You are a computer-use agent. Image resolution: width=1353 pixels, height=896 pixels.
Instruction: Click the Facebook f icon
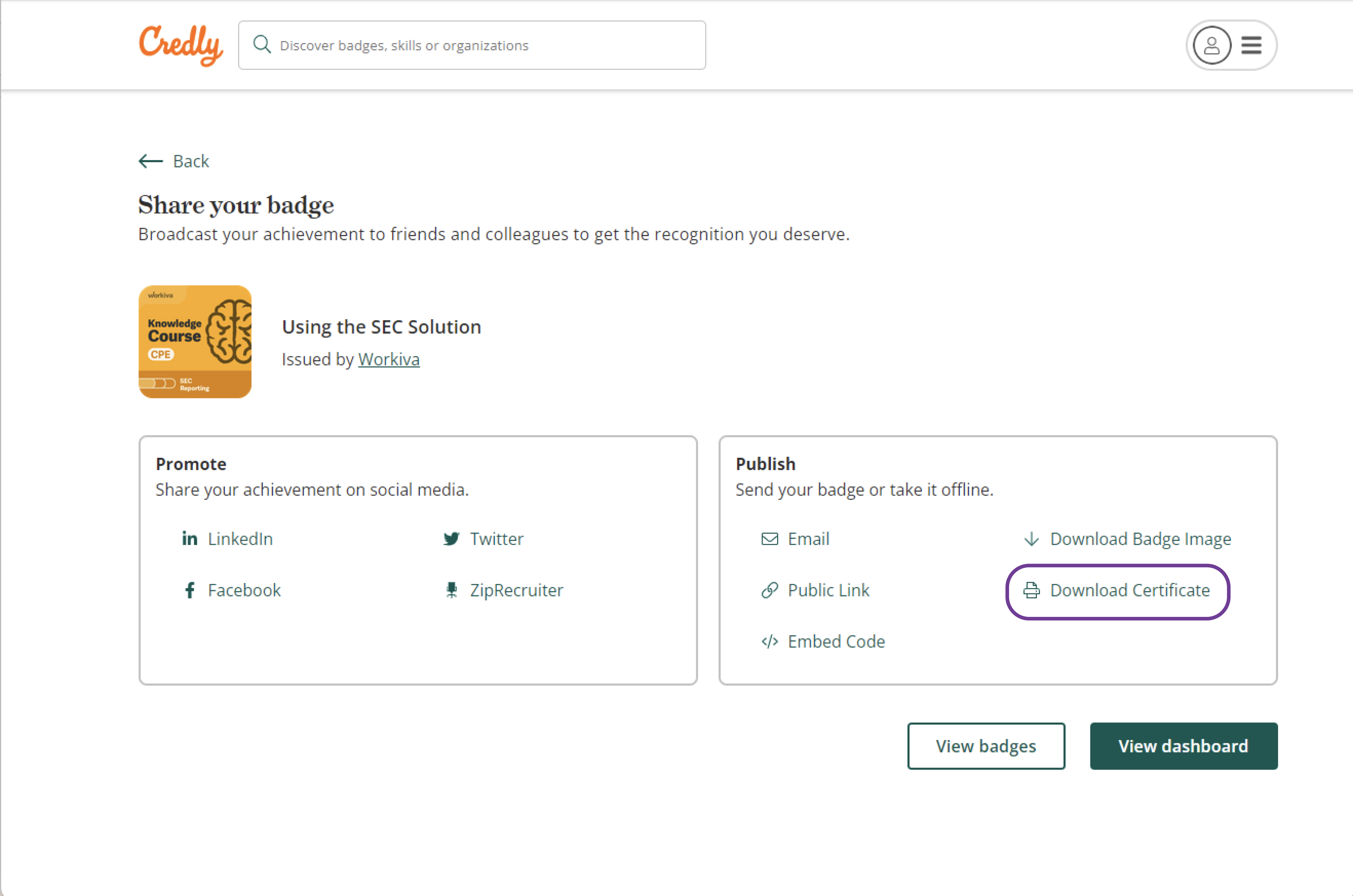(190, 590)
